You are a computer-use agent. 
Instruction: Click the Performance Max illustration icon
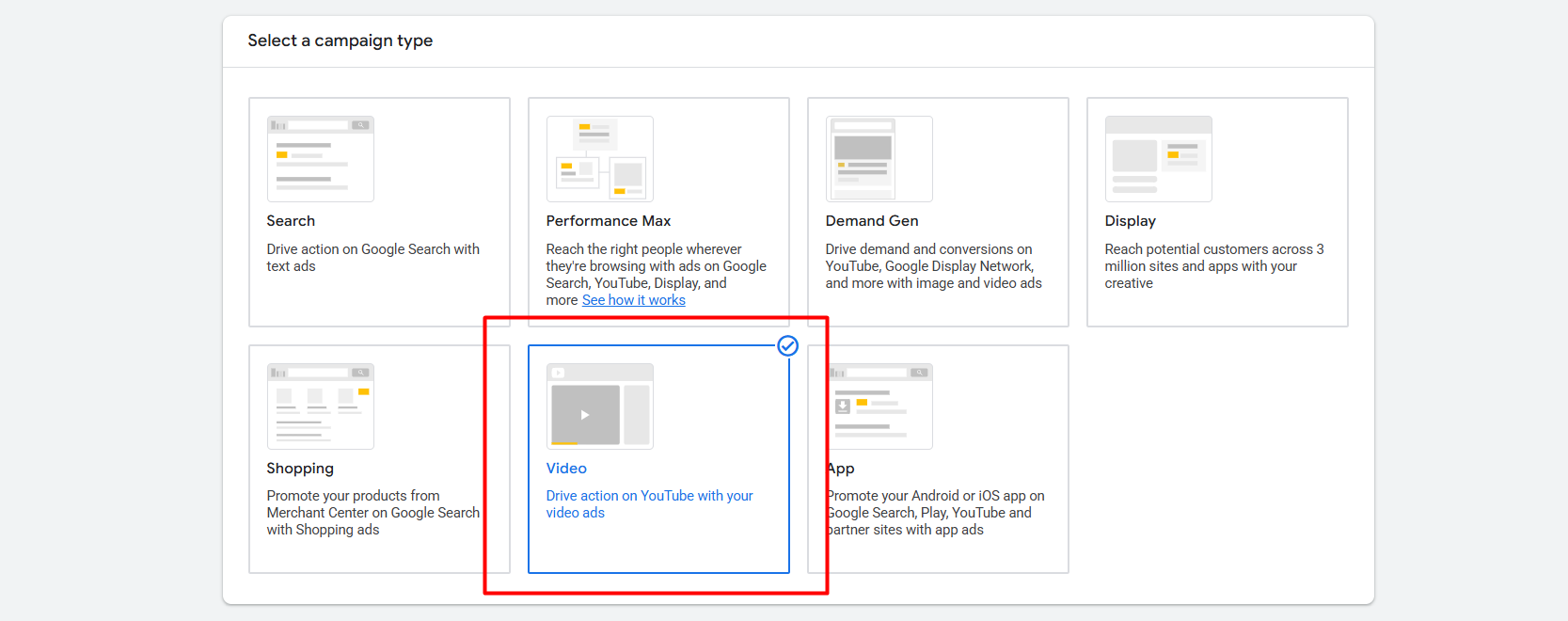pyautogui.click(x=599, y=159)
